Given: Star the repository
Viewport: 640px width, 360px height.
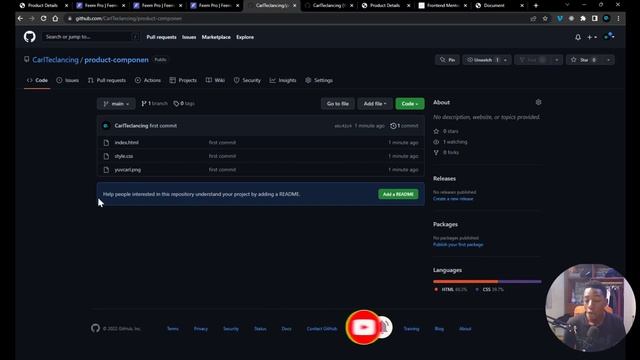Looking at the screenshot, I should (x=584, y=60).
